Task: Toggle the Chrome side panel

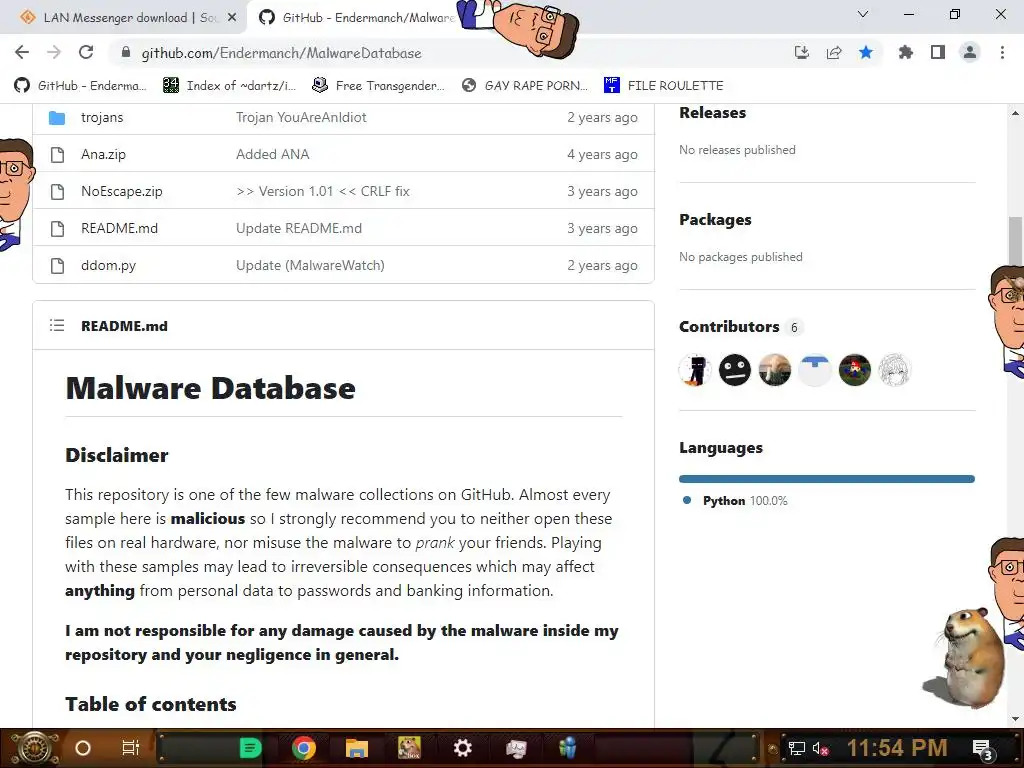Action: tap(938, 53)
